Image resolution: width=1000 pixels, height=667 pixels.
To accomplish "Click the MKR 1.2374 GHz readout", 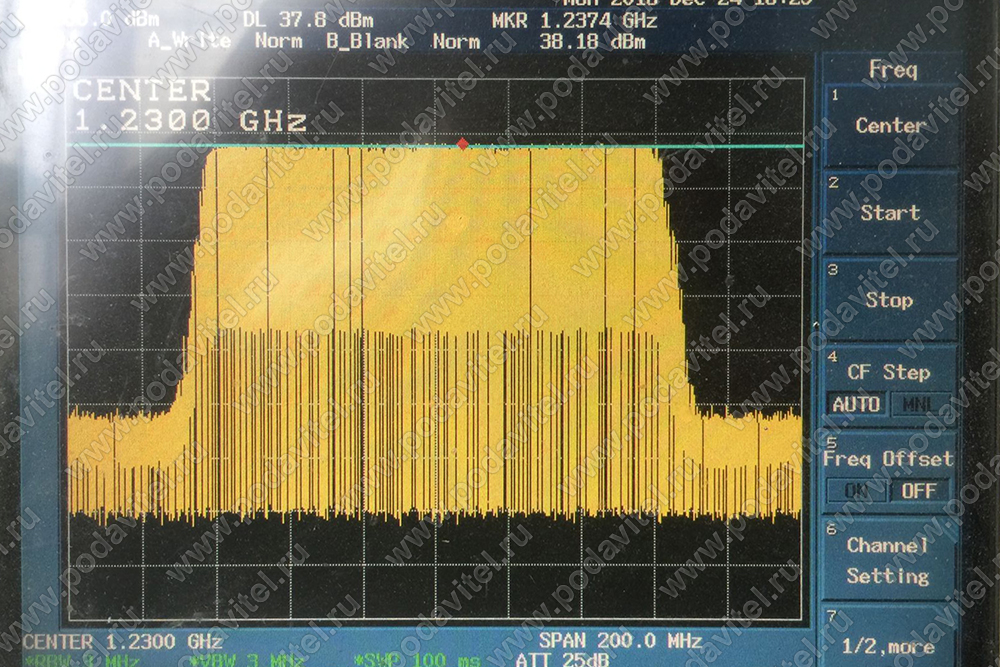I will [575, 21].
